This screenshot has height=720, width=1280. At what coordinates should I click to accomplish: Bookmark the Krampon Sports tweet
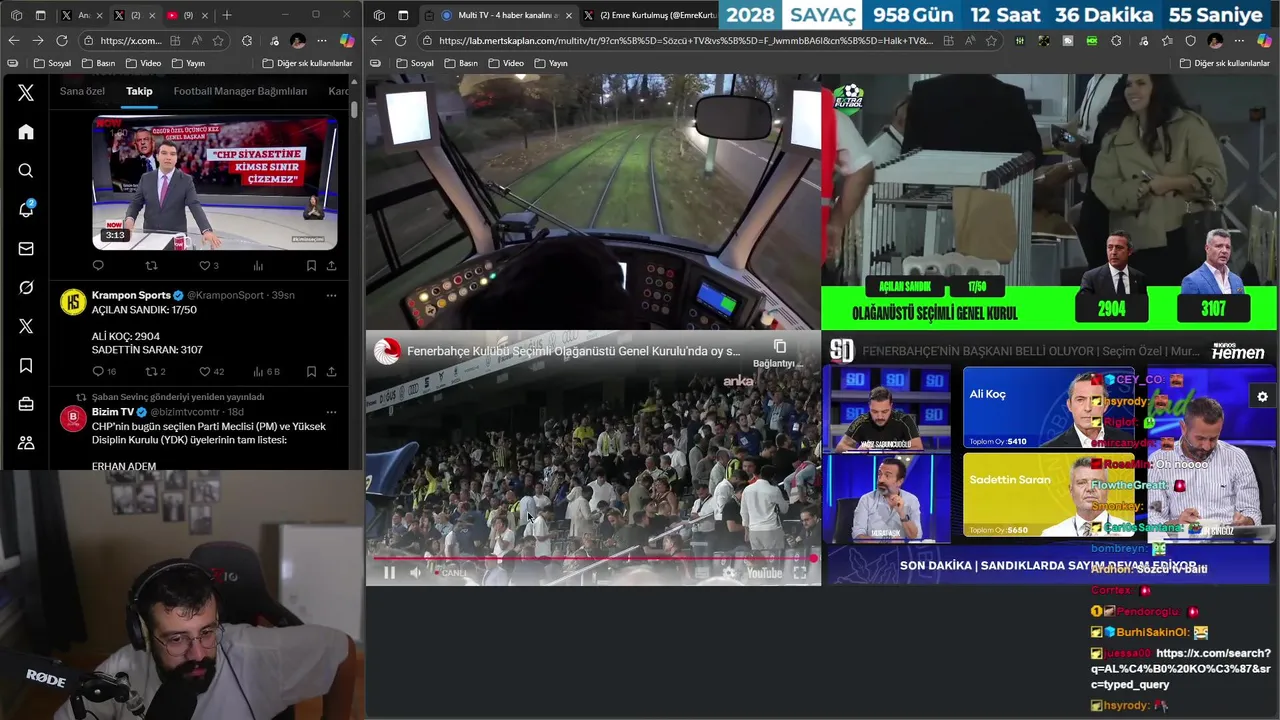click(311, 371)
